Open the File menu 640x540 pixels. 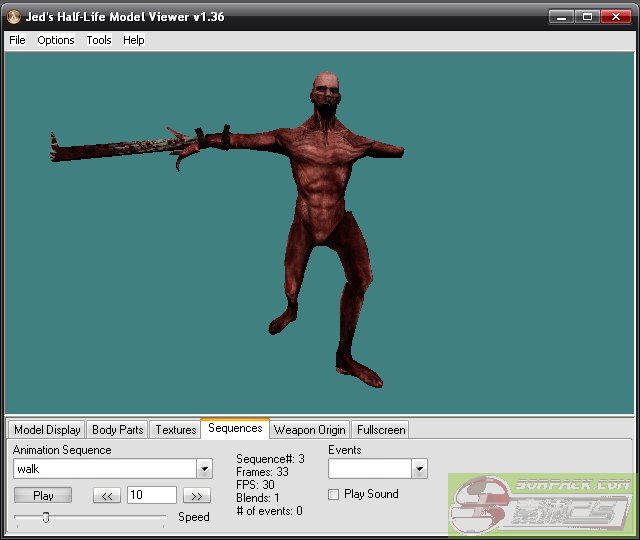click(17, 40)
